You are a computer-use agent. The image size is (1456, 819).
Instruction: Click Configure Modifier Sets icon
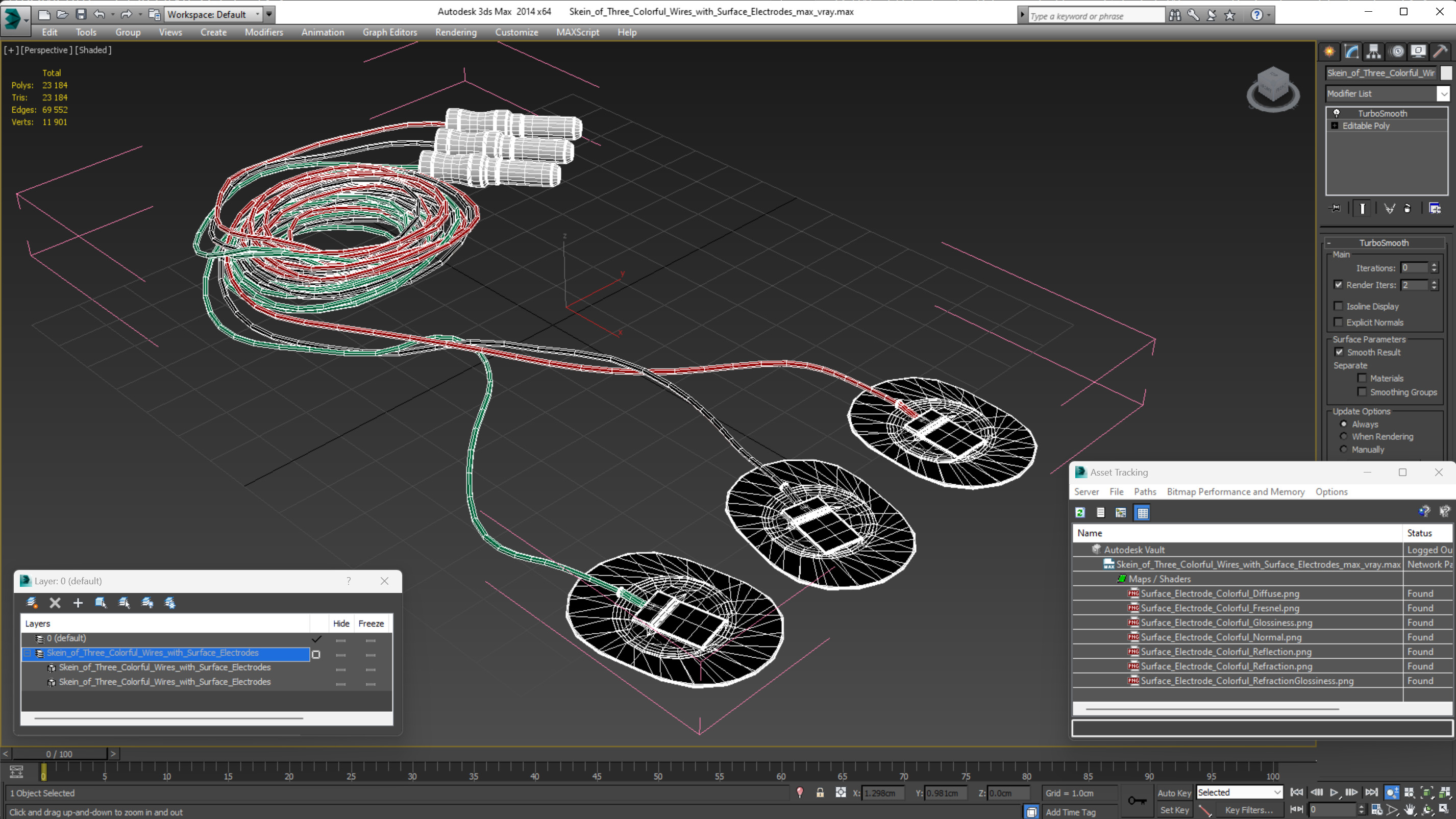point(1435,208)
